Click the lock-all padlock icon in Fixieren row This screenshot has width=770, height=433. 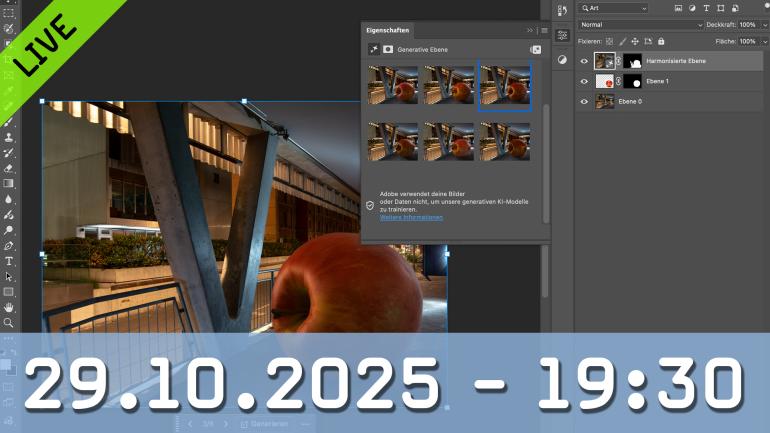(x=661, y=41)
